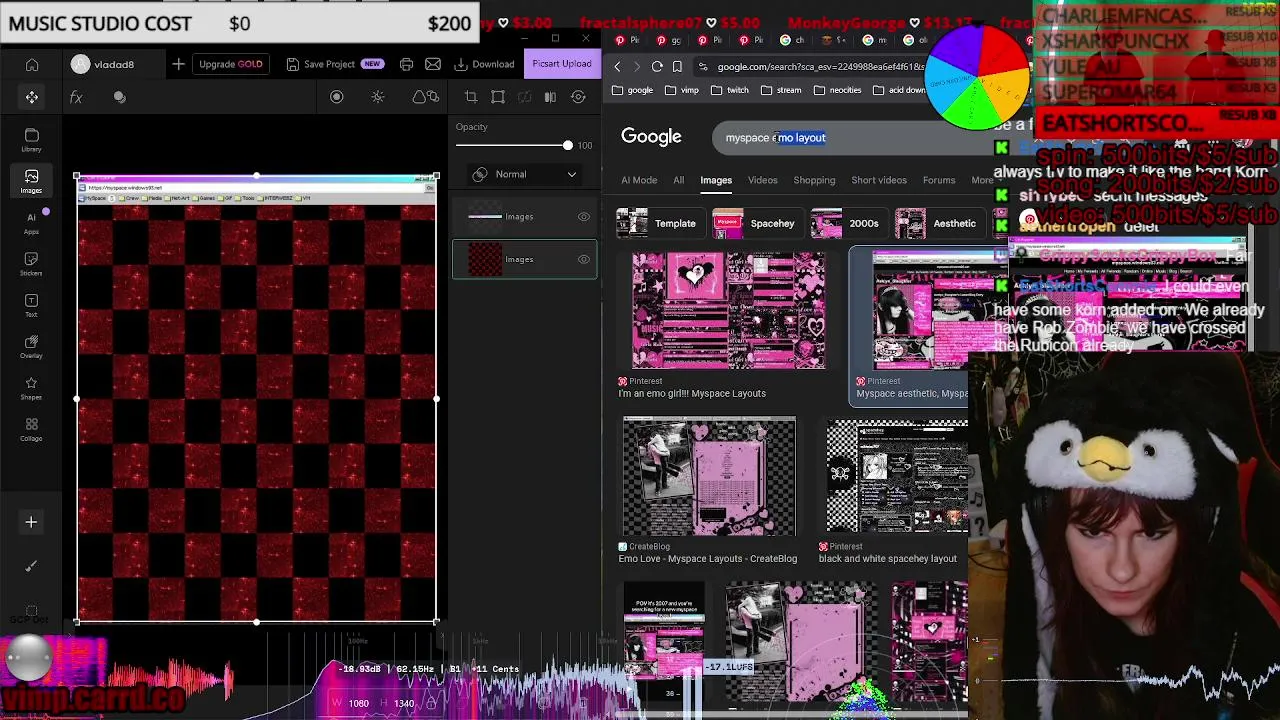
Task: Reload the browser page
Action: [657, 67]
